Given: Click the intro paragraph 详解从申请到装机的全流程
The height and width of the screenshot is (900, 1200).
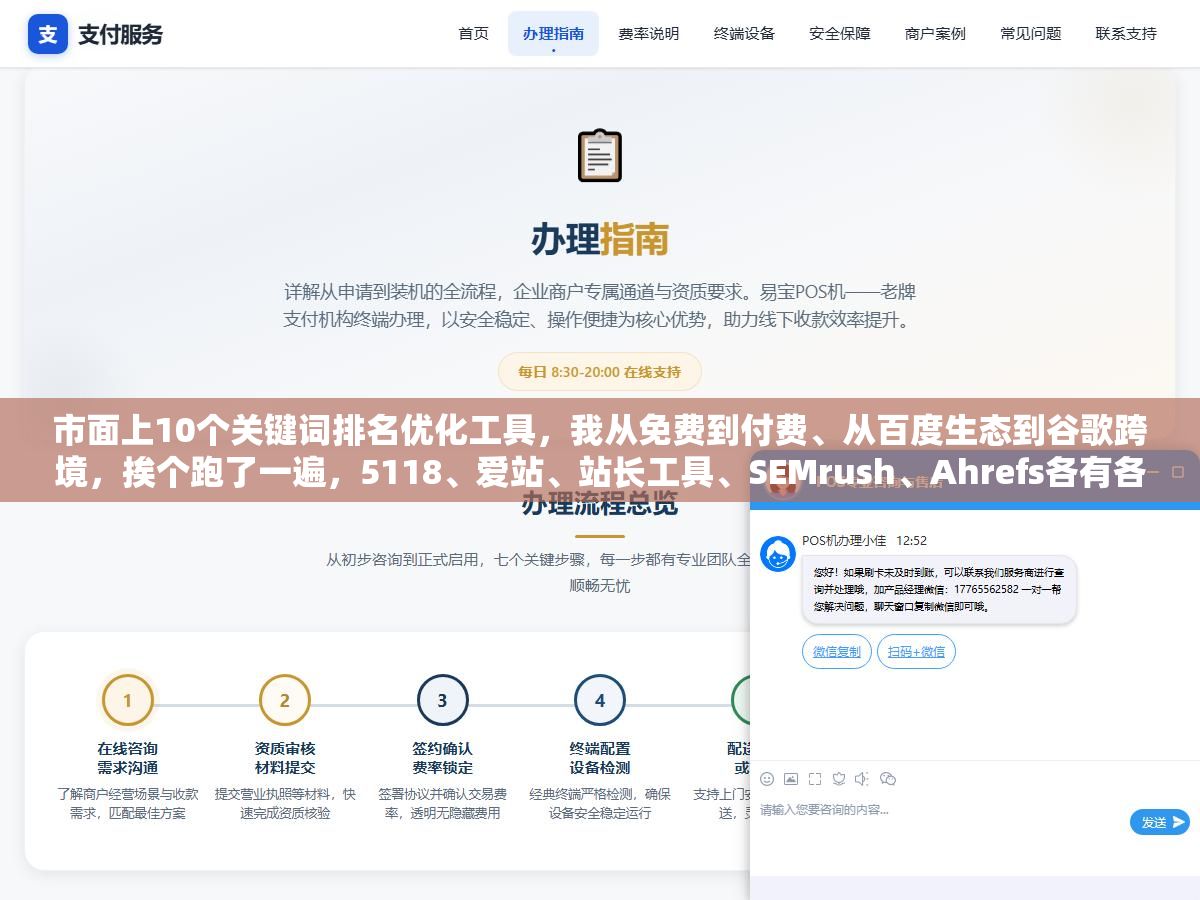Looking at the screenshot, I should click(600, 306).
